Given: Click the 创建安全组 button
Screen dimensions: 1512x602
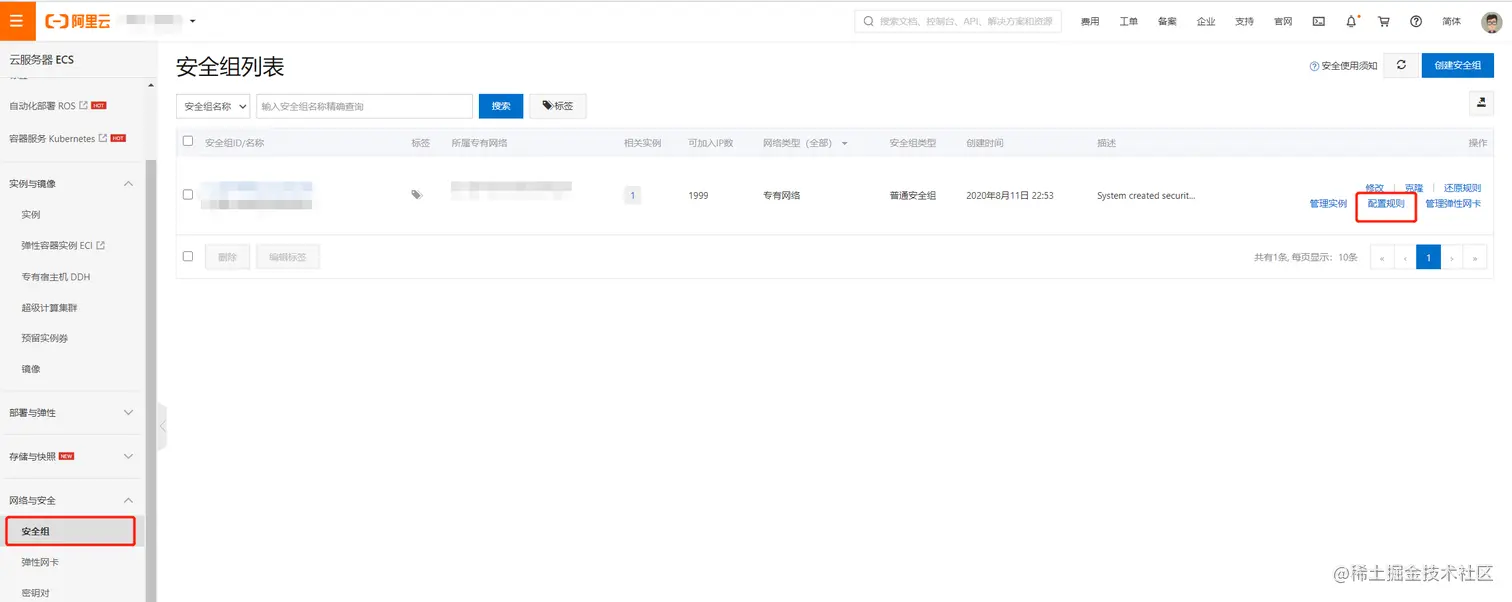Looking at the screenshot, I should (1457, 65).
